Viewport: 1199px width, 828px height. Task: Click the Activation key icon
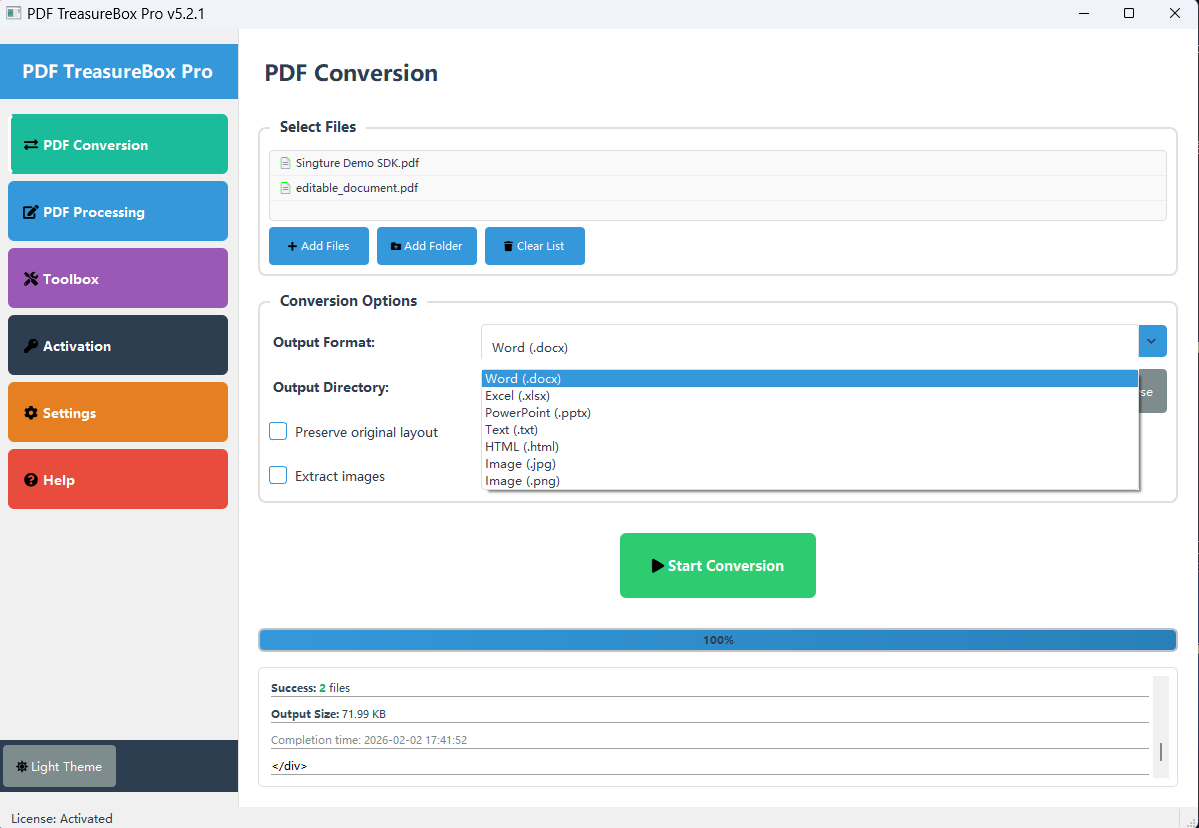click(31, 346)
